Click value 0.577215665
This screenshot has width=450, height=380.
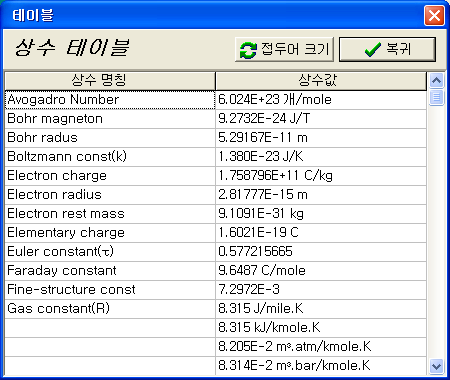[321, 252]
